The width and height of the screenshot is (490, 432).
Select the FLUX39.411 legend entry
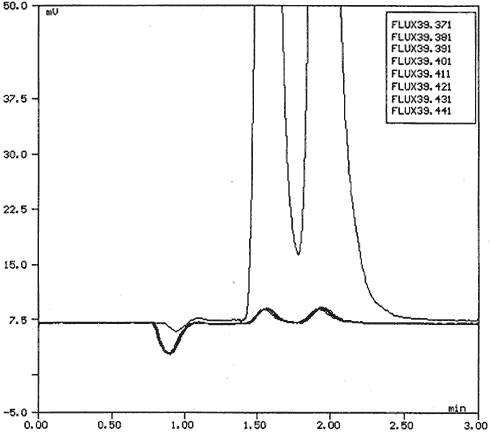[421, 74]
